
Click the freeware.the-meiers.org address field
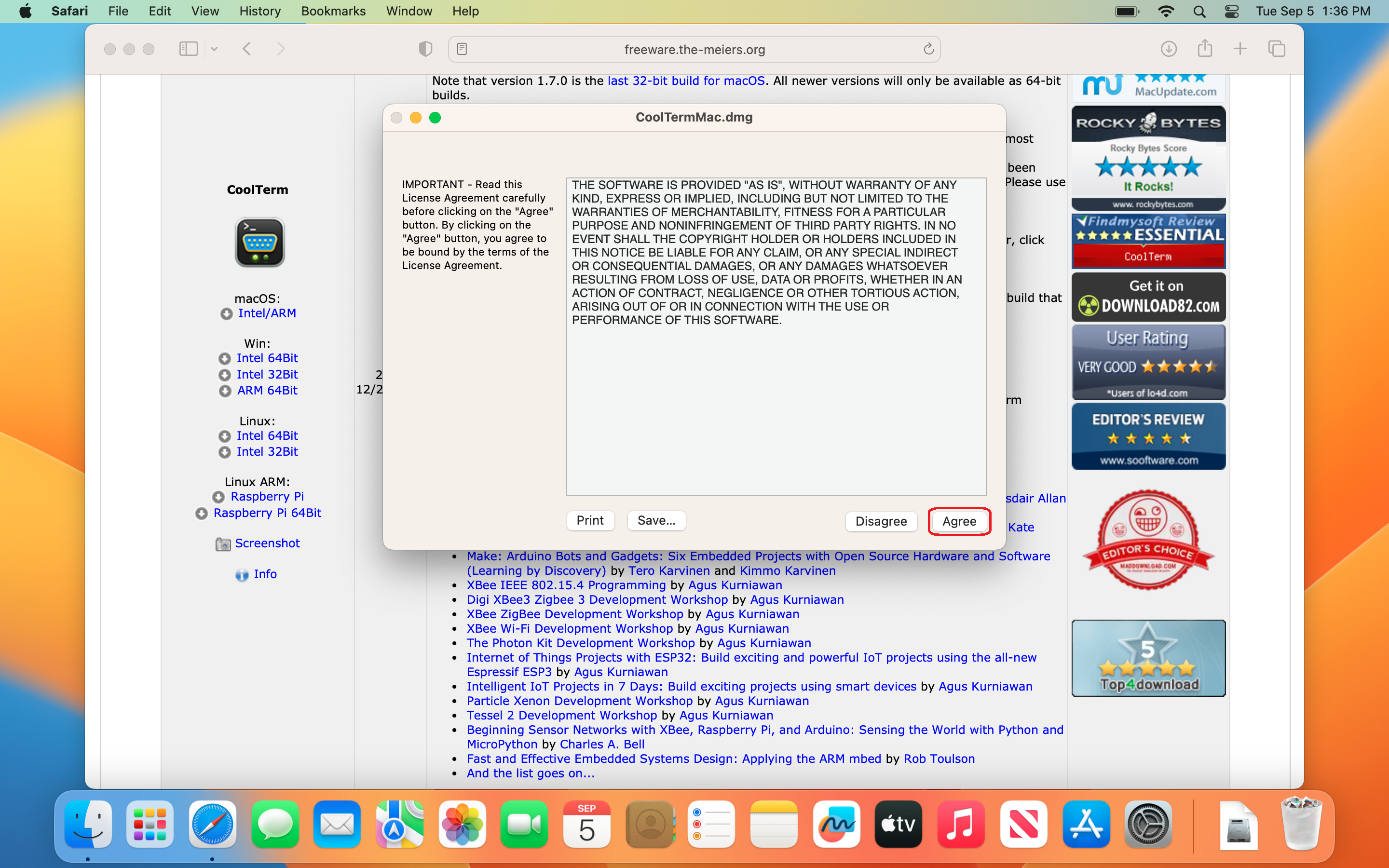694,49
